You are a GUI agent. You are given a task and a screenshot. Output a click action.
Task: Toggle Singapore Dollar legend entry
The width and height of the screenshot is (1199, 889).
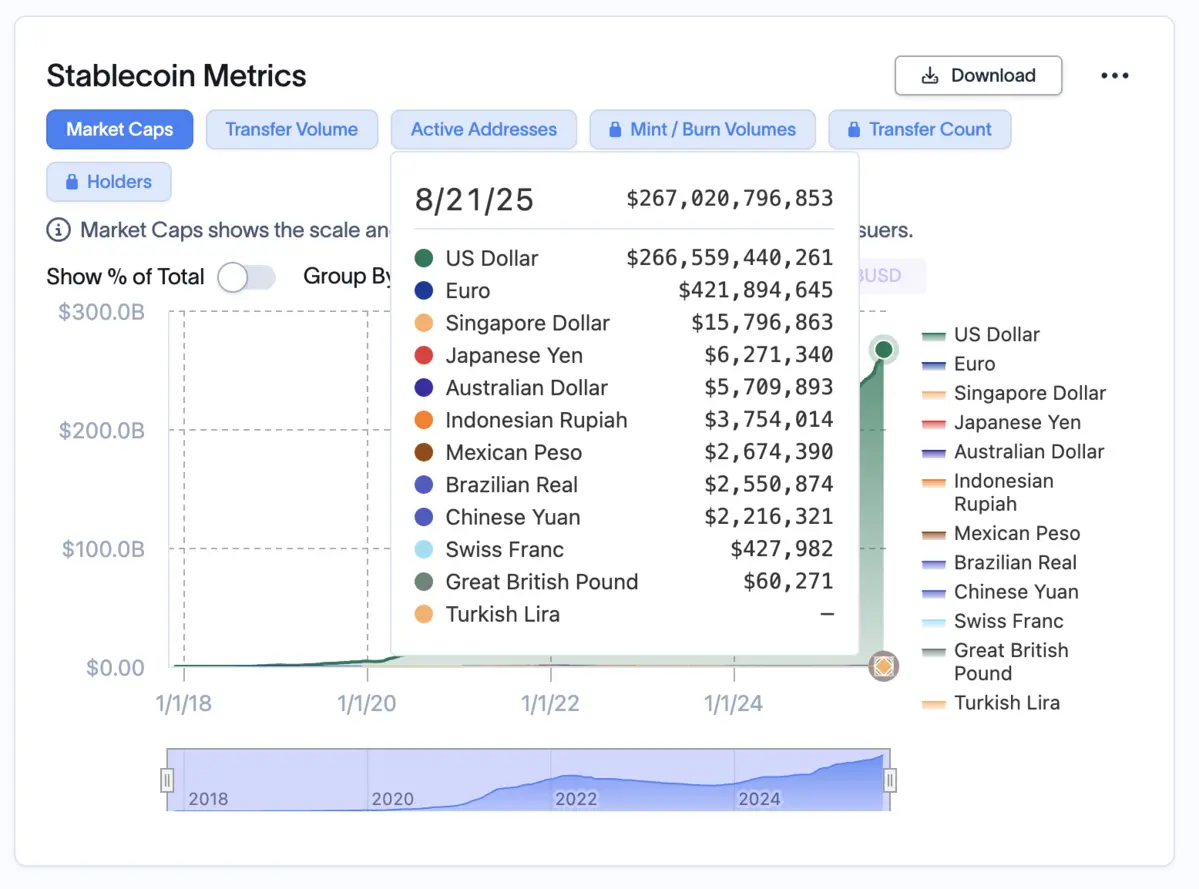[1029, 393]
